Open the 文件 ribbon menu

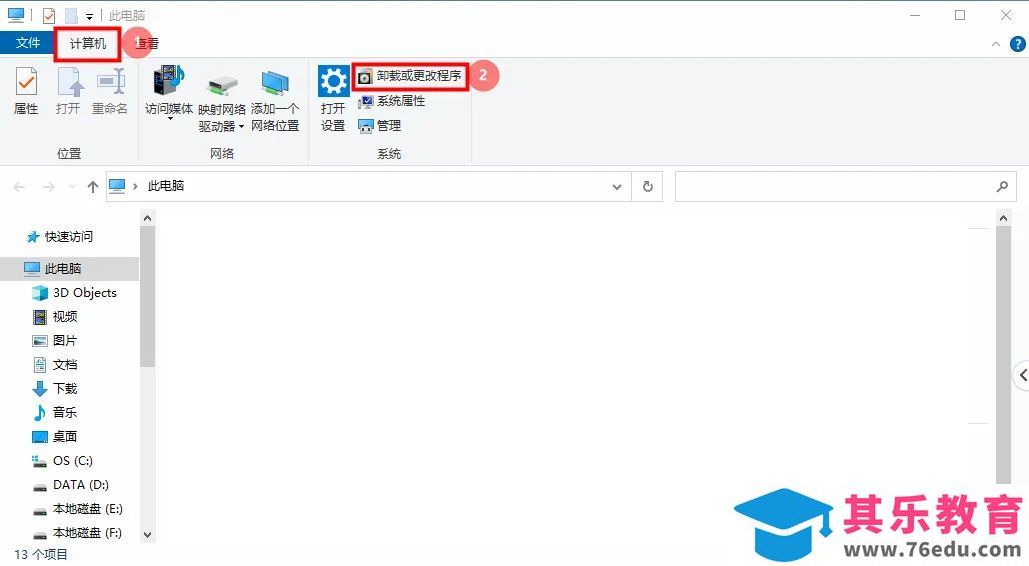point(28,43)
